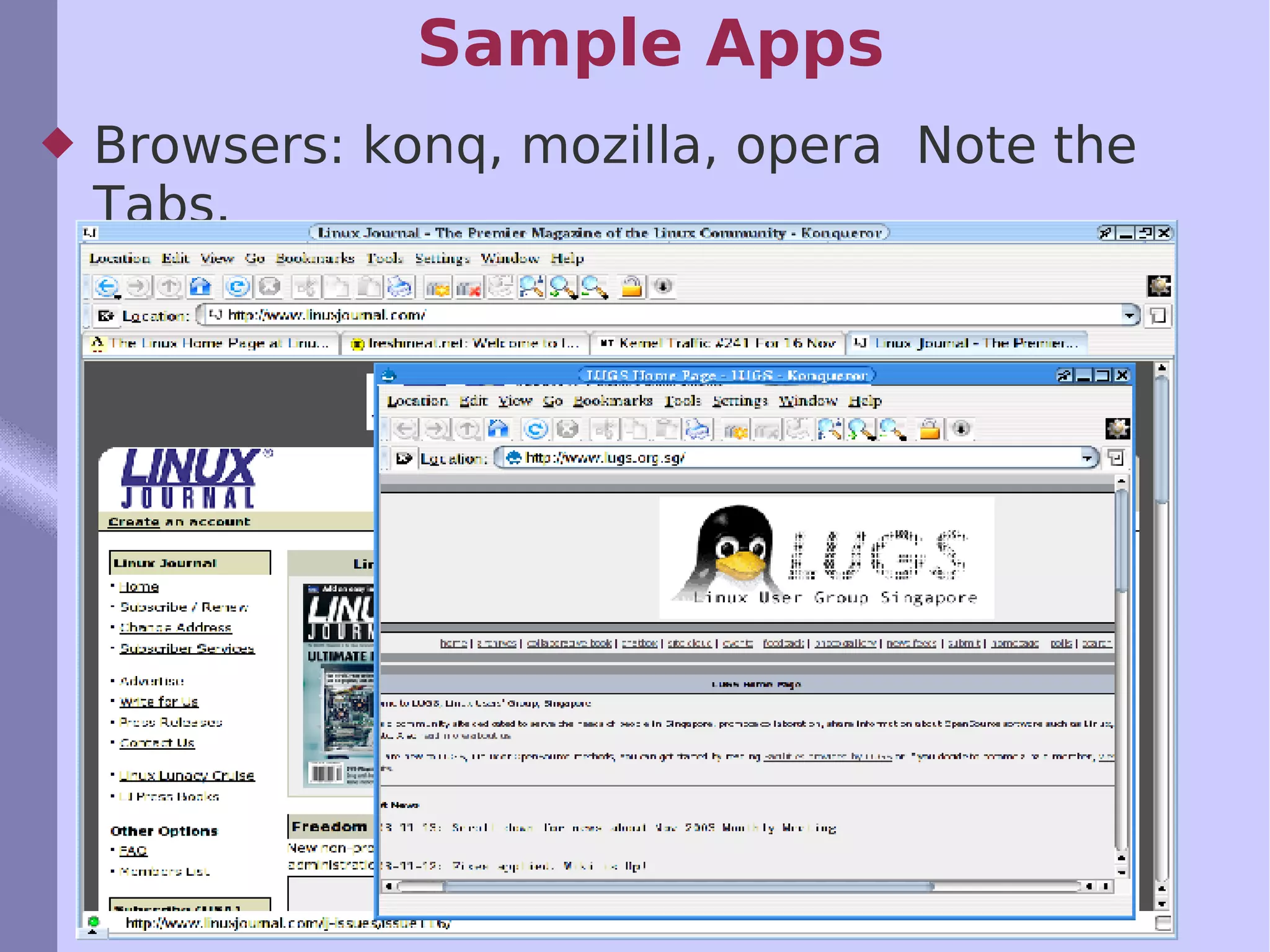The image size is (1270, 952).
Task: Open new tab icon in Linux Journal toolbar
Action: tap(437, 288)
